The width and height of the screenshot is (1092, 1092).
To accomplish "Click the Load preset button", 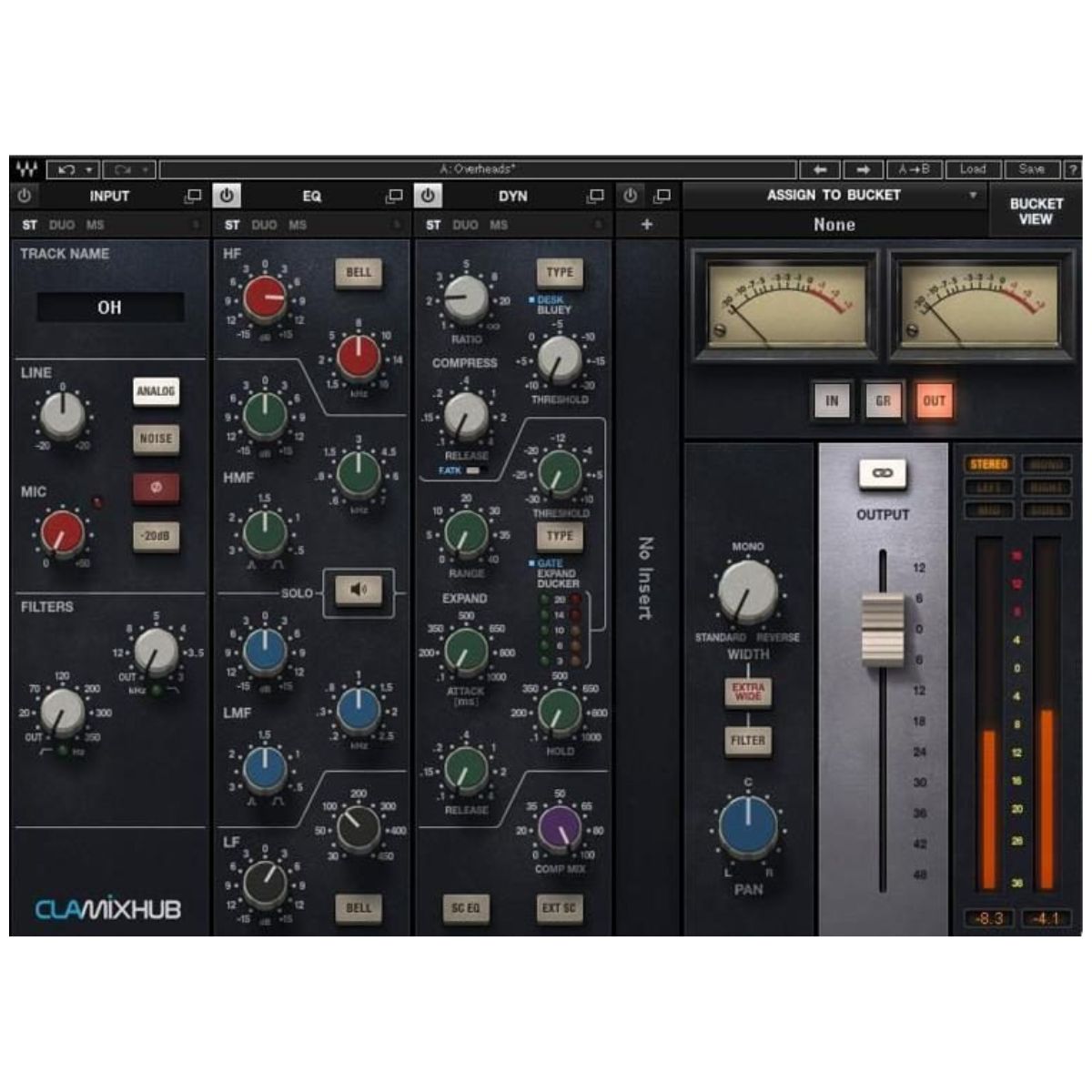I will 974,170.
